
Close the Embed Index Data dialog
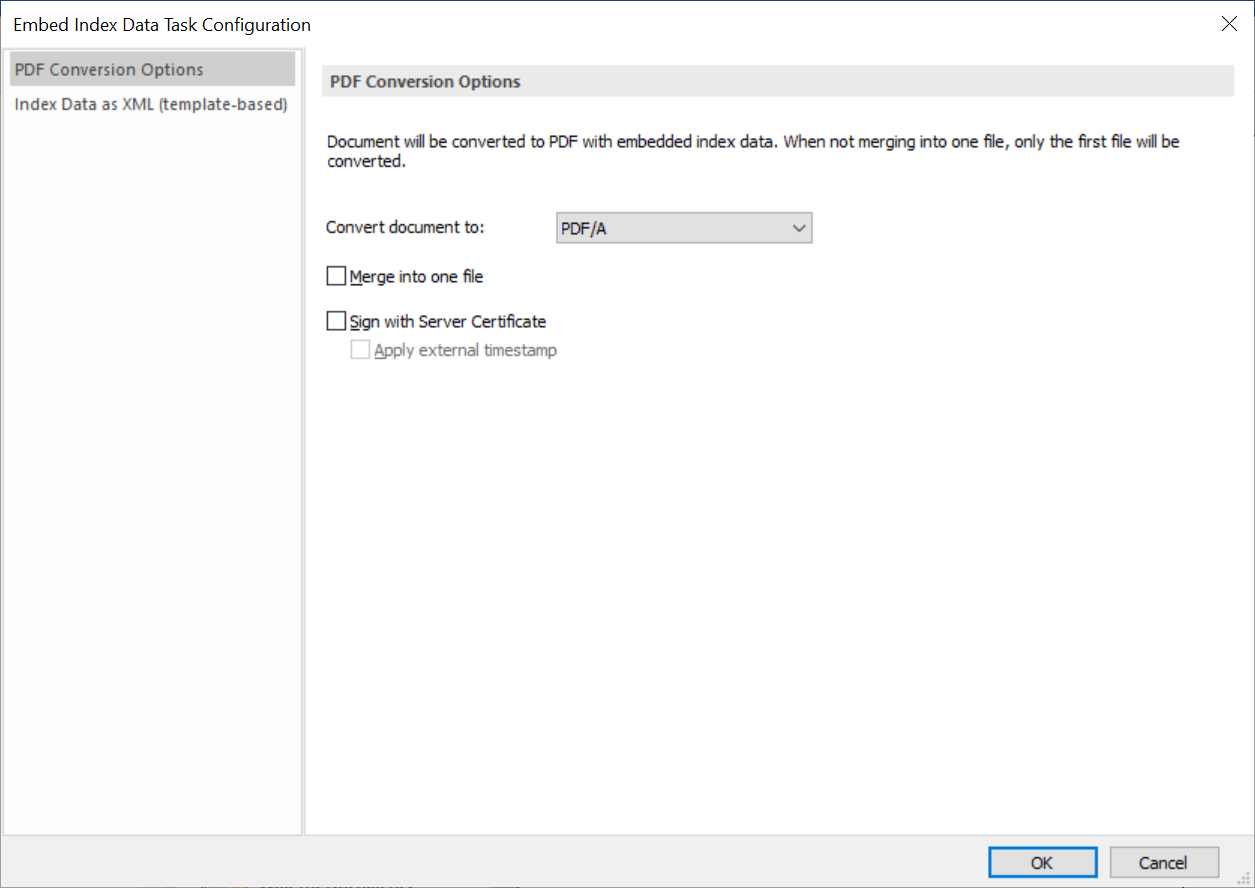click(x=1229, y=23)
